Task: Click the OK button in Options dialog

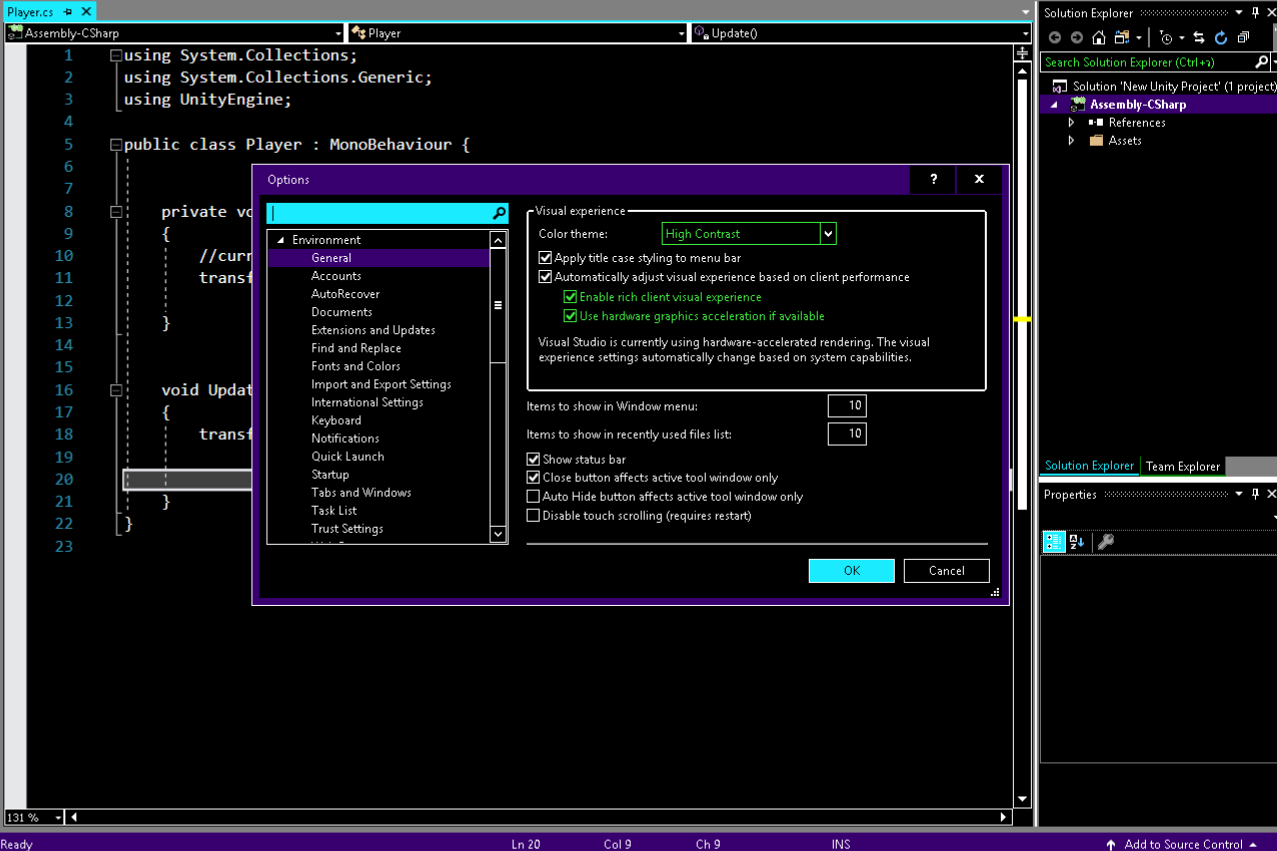Action: [x=852, y=570]
